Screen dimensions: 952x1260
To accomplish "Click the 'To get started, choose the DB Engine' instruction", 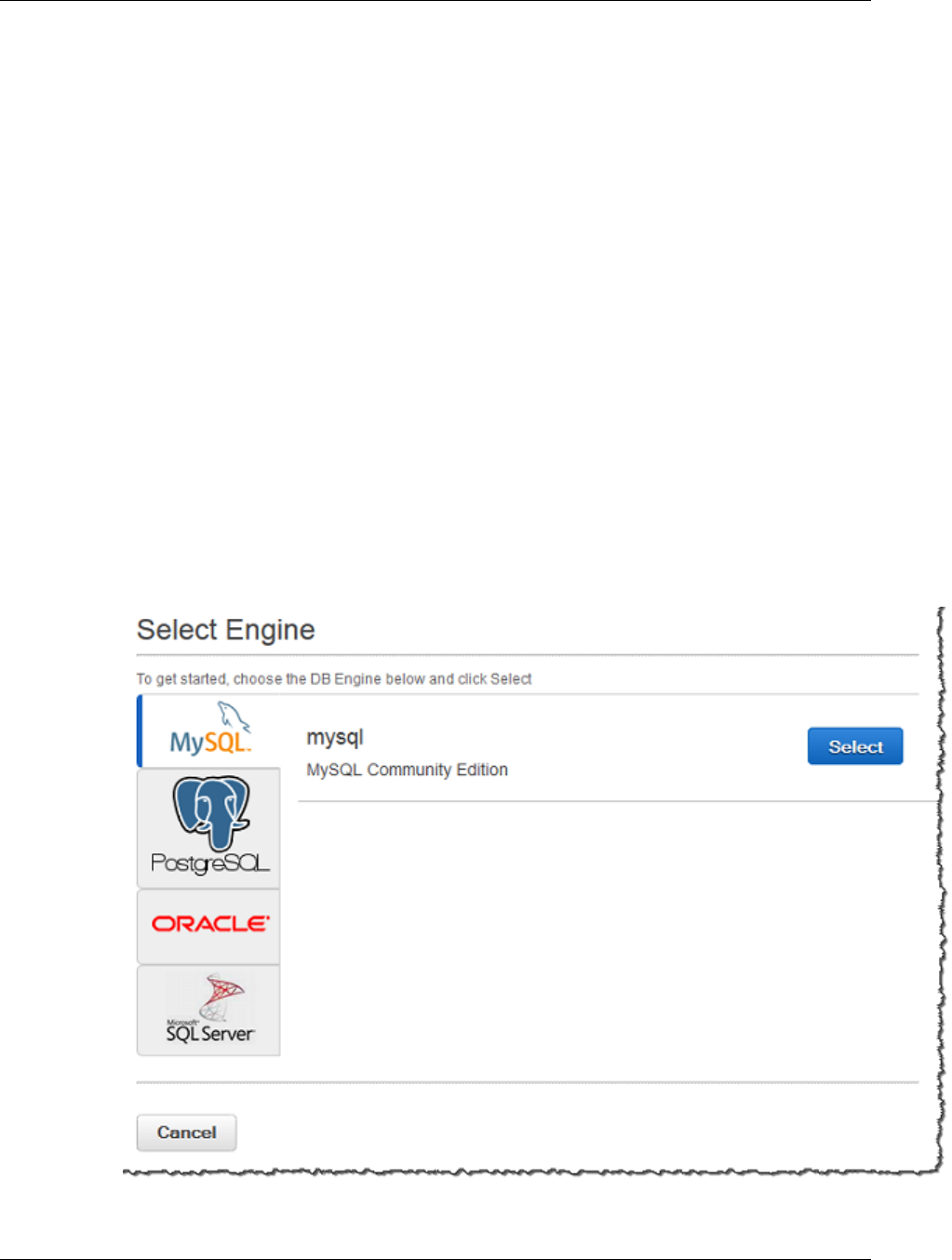I will (x=334, y=679).
